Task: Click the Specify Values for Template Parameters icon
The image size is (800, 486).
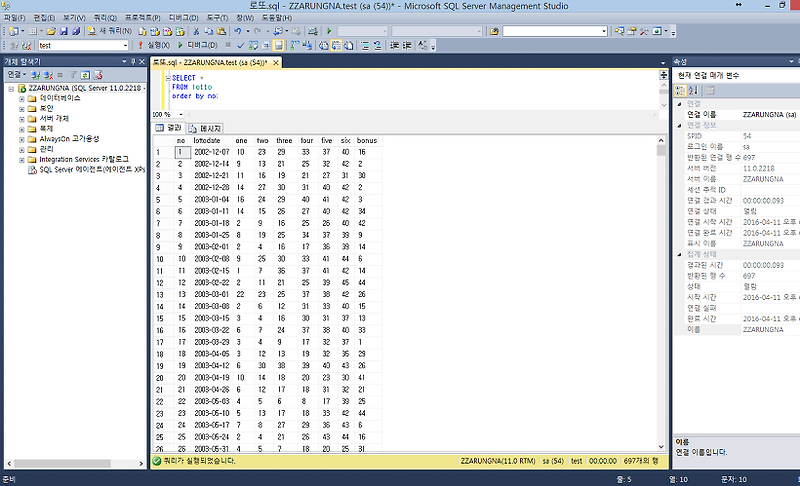Action: click(422, 45)
